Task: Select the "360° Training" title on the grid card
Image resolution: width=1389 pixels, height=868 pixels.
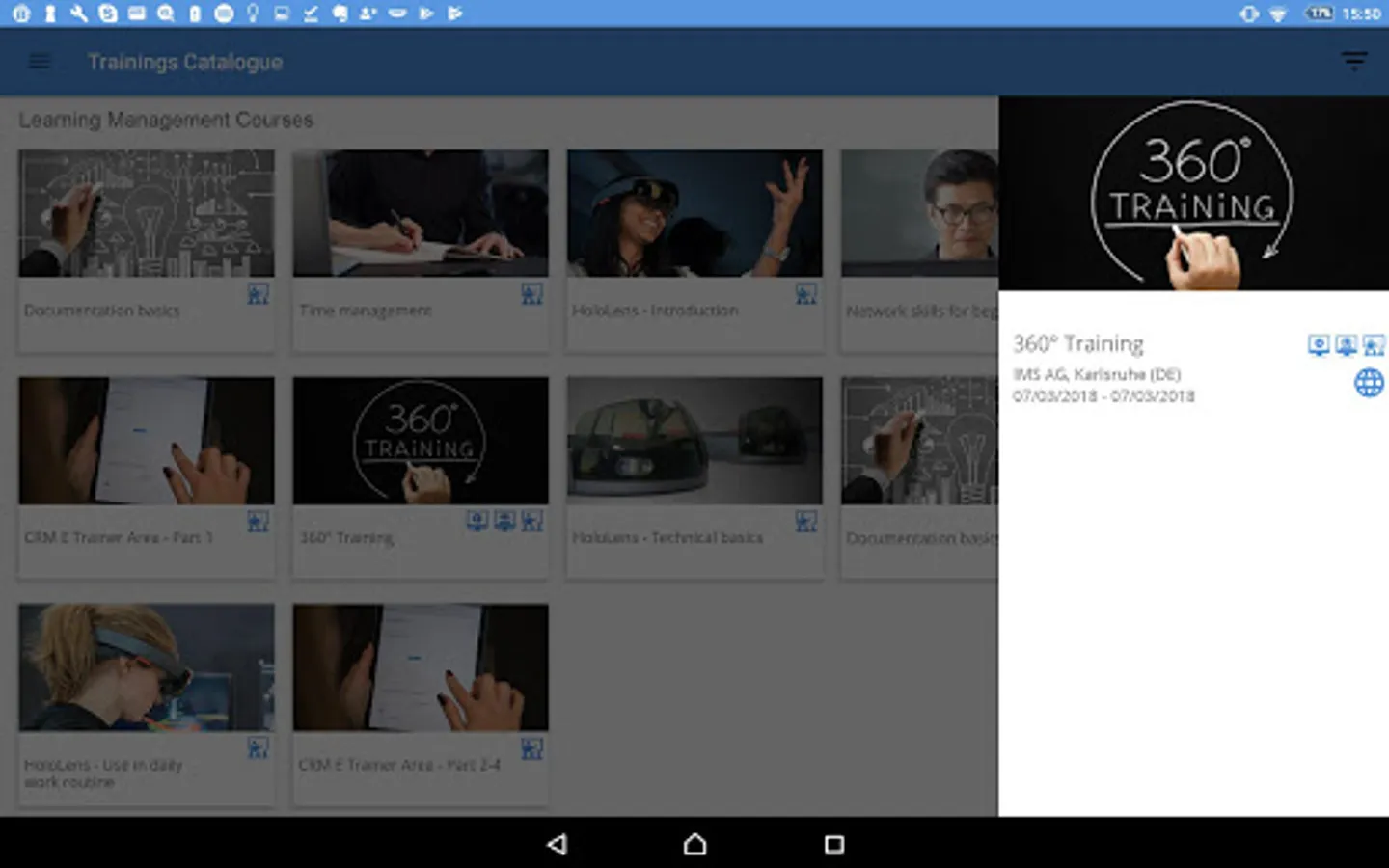Action: pyautogui.click(x=346, y=537)
